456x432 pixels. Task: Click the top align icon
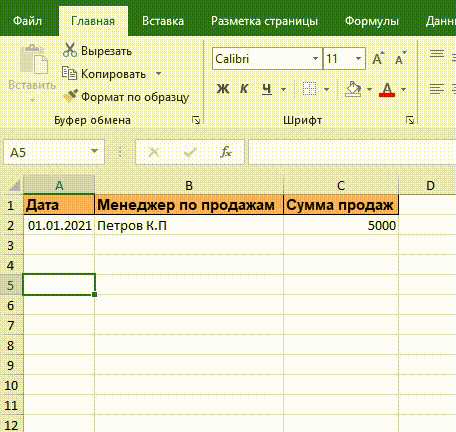[x=437, y=54]
